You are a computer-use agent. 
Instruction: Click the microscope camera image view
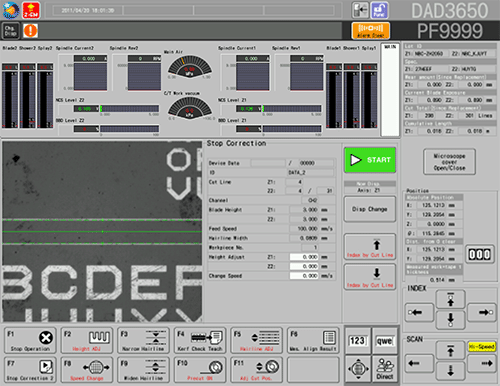pyautogui.click(x=102, y=231)
